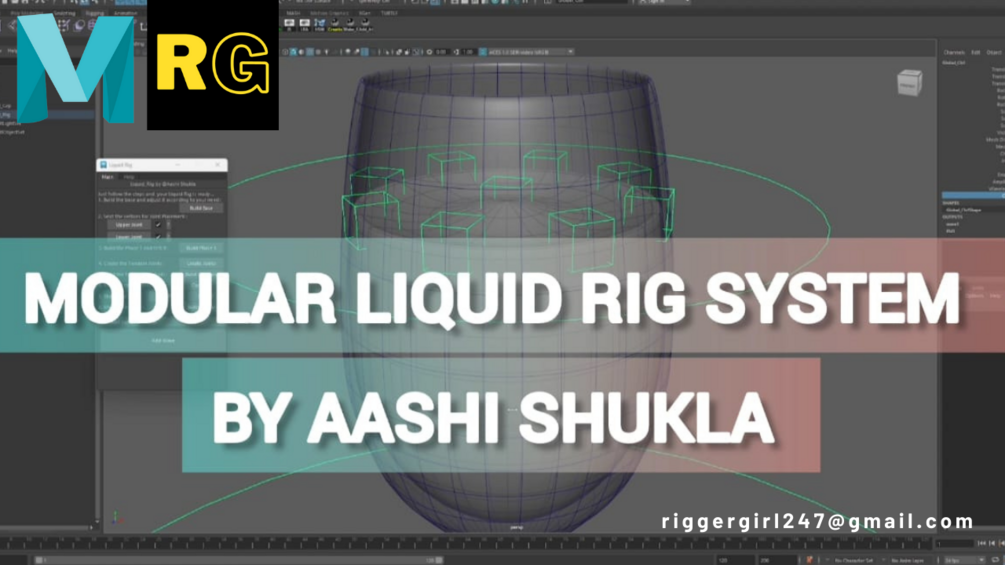Open the frame rate fps dropdown
This screenshot has height=565, width=1005.
tap(963, 561)
